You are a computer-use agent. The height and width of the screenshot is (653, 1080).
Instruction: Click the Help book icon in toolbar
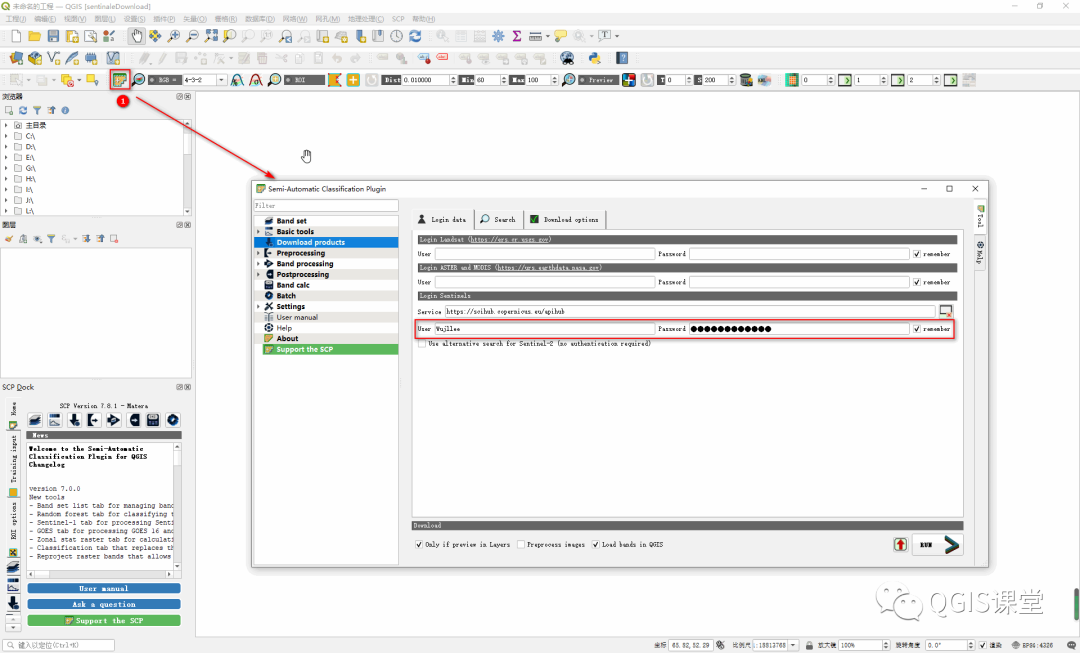pyautogui.click(x=622, y=59)
